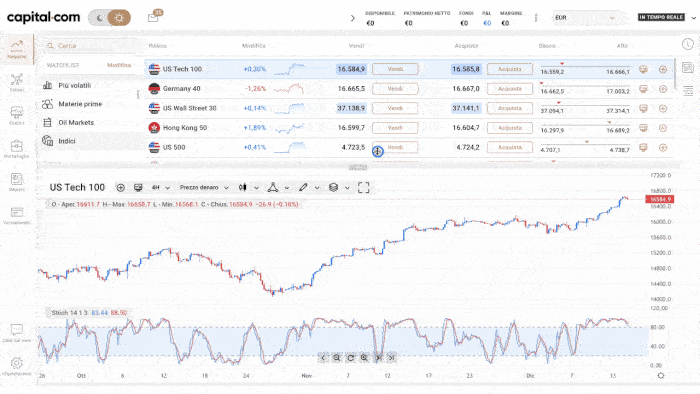This screenshot has height=394, width=700.
Task: Click the Acquista button for US 500
Action: (x=510, y=147)
